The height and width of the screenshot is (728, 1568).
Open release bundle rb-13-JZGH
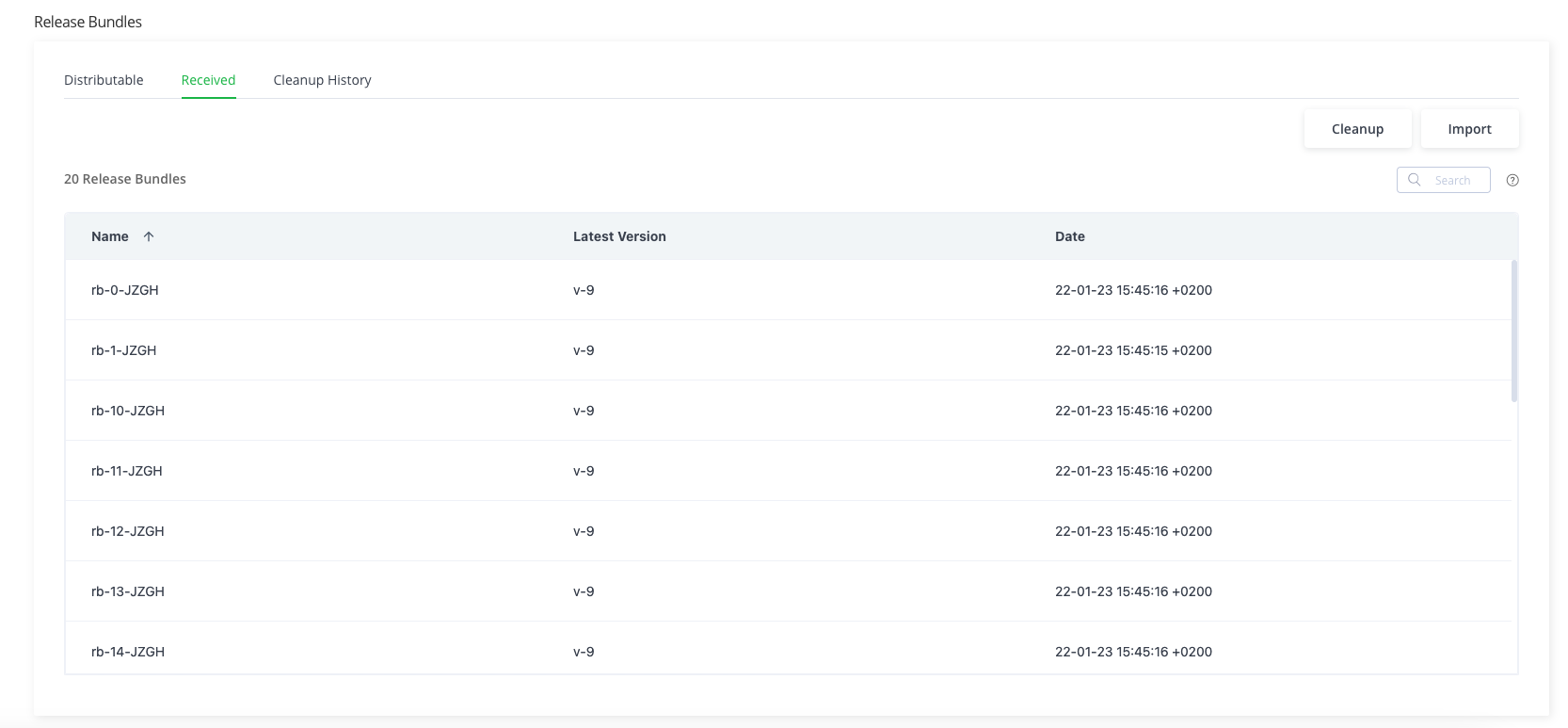pyautogui.click(x=128, y=591)
